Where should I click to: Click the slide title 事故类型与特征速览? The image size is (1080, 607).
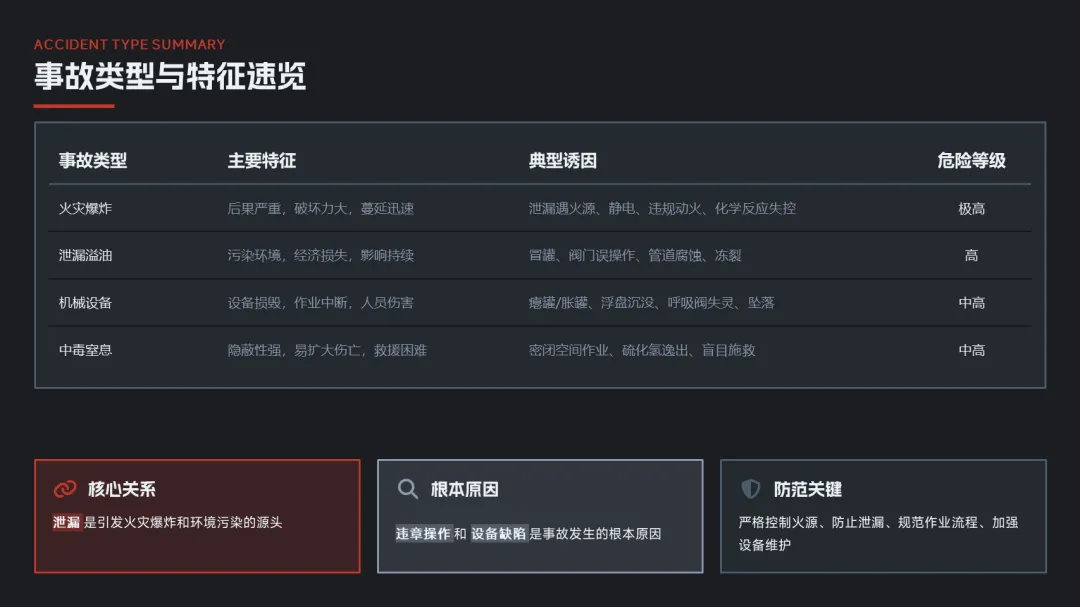pyautogui.click(x=170, y=76)
